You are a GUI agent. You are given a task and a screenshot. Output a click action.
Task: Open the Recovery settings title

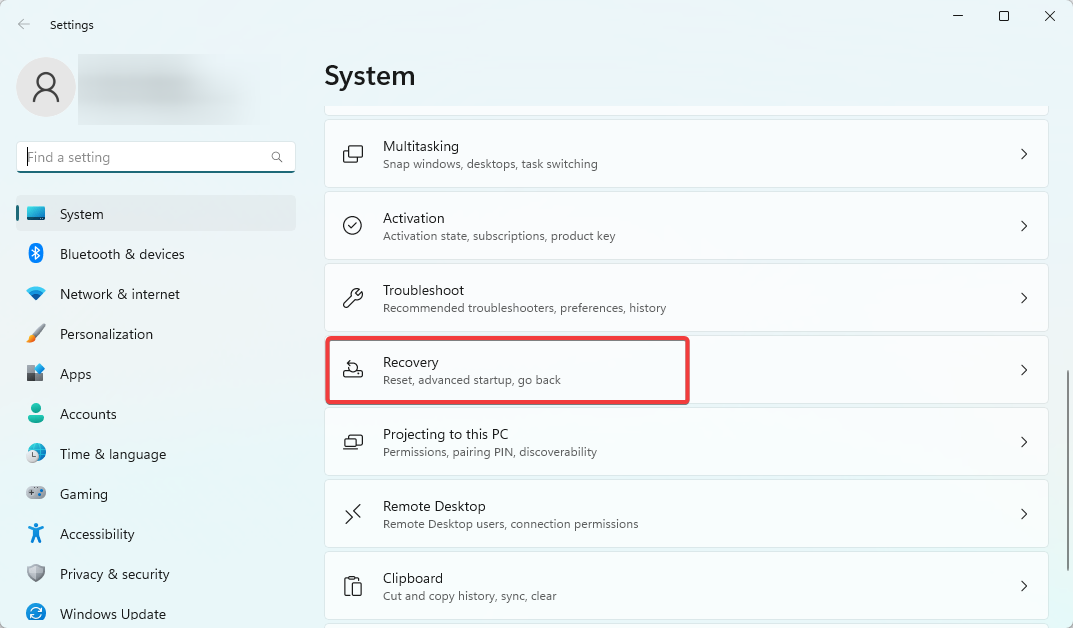click(x=411, y=363)
